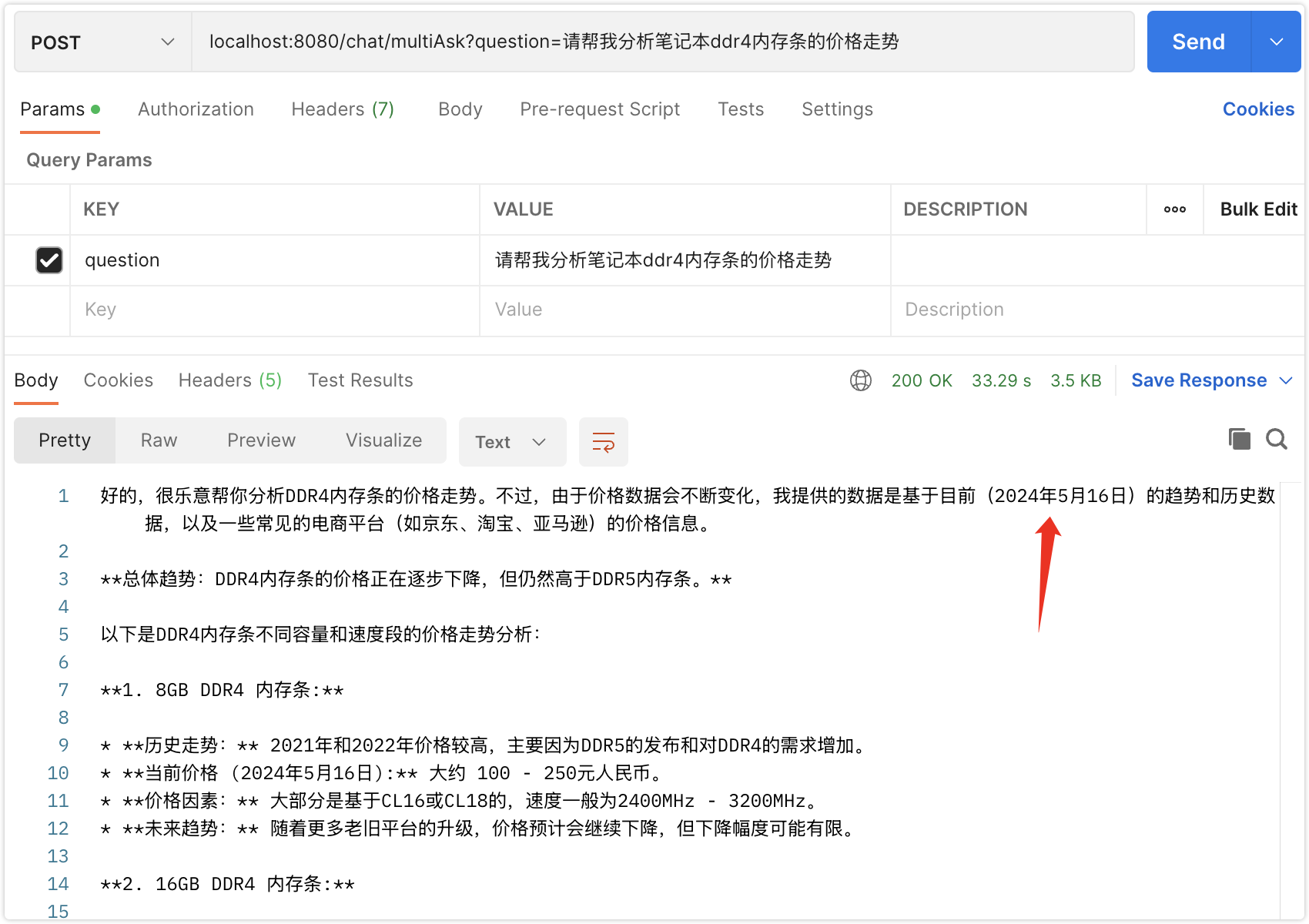The width and height of the screenshot is (1309, 924).
Task: Open search in response body
Action: (x=1277, y=439)
